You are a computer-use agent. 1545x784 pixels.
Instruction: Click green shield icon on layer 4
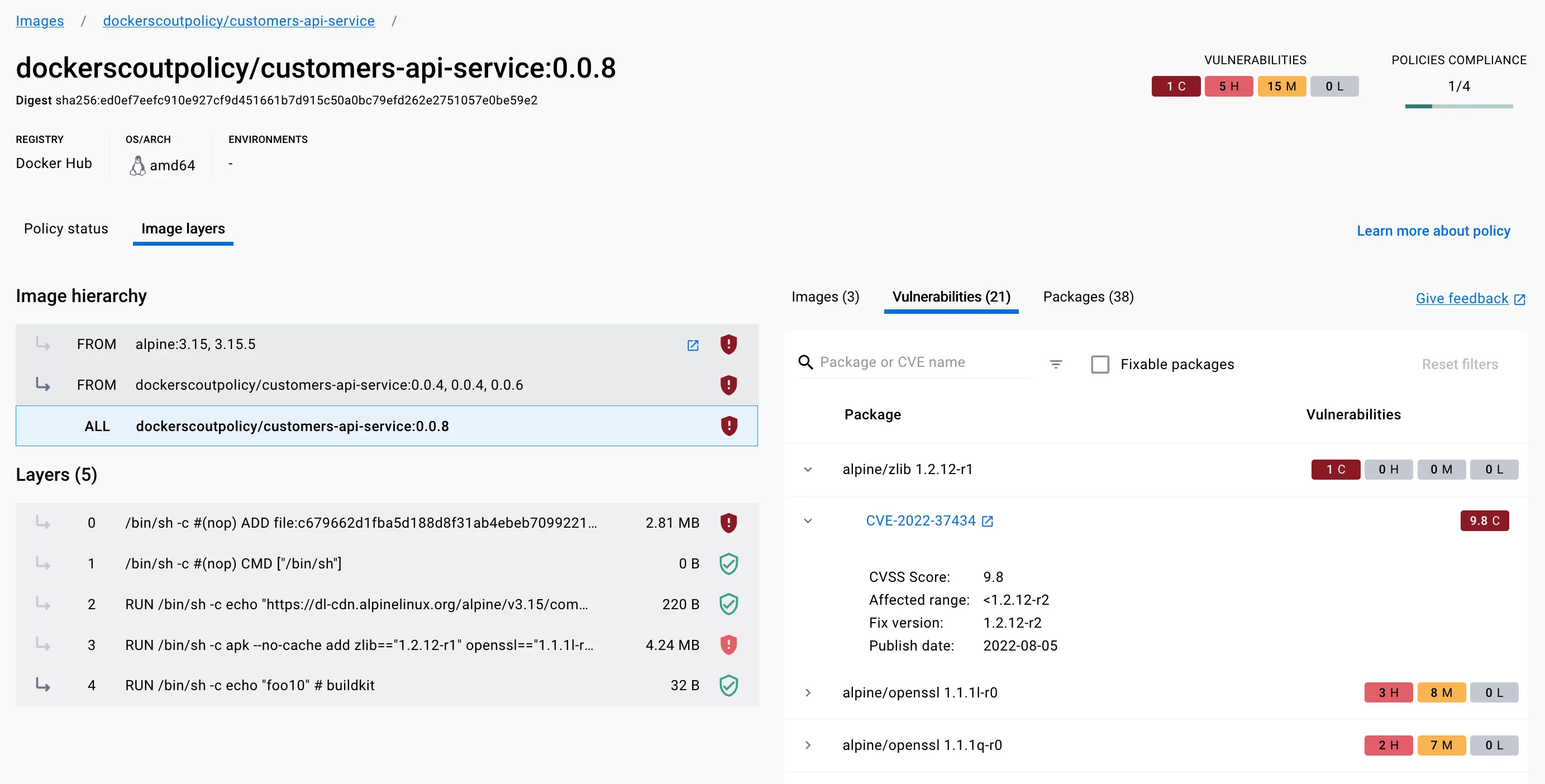(x=728, y=685)
